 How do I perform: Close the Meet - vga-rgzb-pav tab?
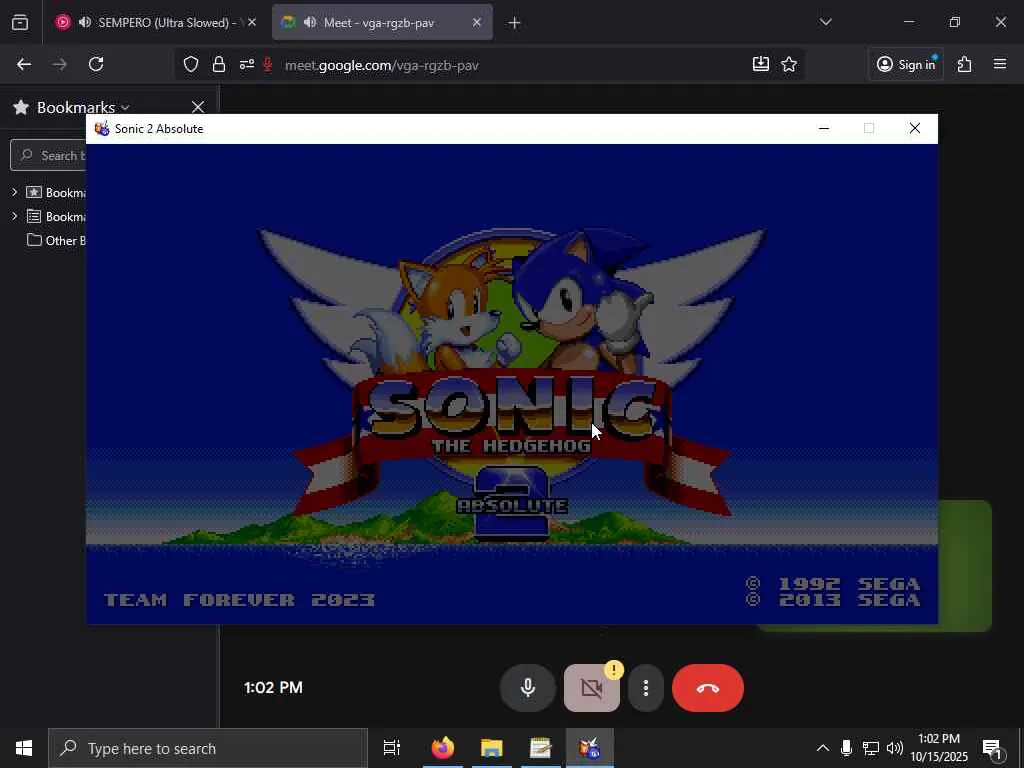477,22
